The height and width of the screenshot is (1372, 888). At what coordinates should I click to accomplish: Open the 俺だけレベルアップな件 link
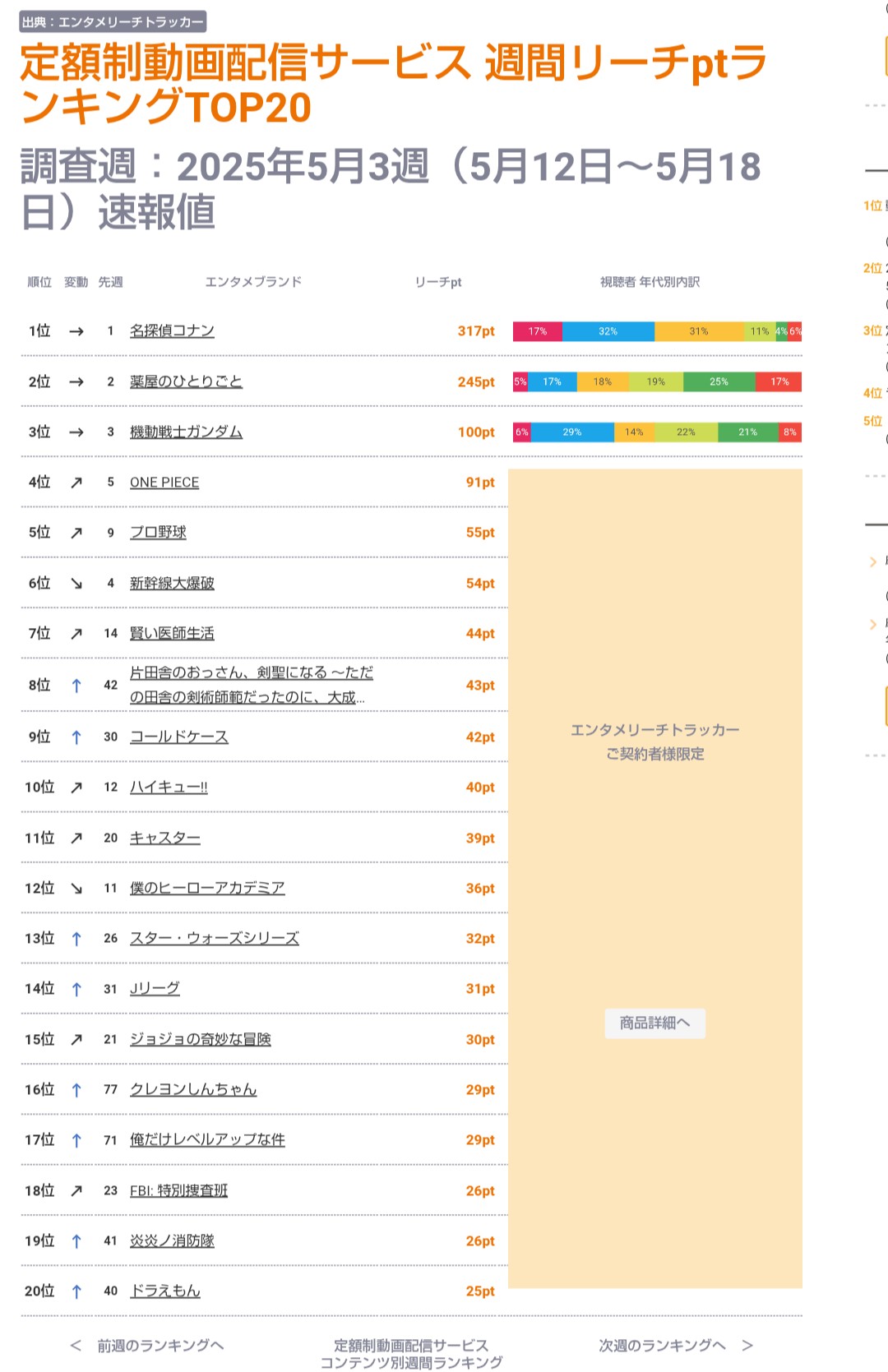coord(207,1140)
